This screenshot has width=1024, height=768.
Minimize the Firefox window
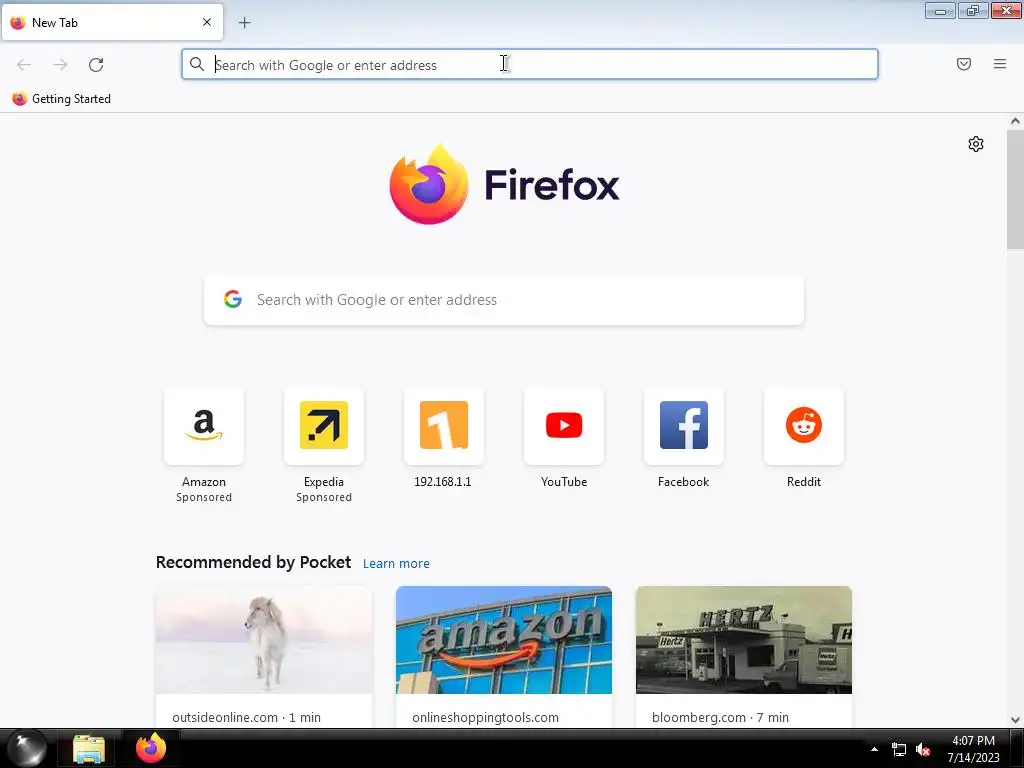tap(940, 10)
